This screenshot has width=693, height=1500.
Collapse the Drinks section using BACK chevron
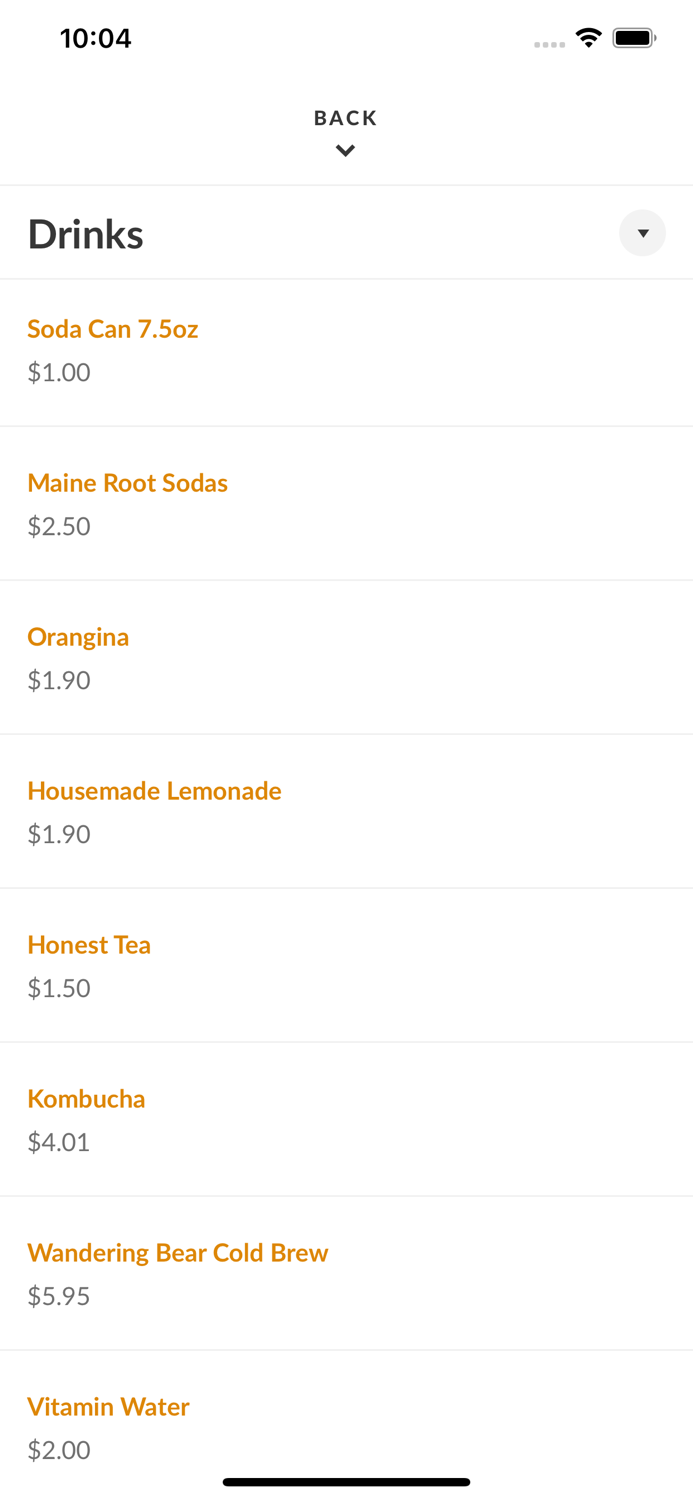[x=345, y=150]
